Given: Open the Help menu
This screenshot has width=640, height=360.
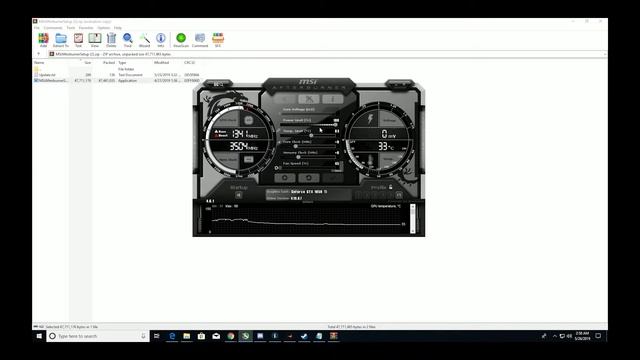Looking at the screenshot, I should pyautogui.click(x=118, y=28).
